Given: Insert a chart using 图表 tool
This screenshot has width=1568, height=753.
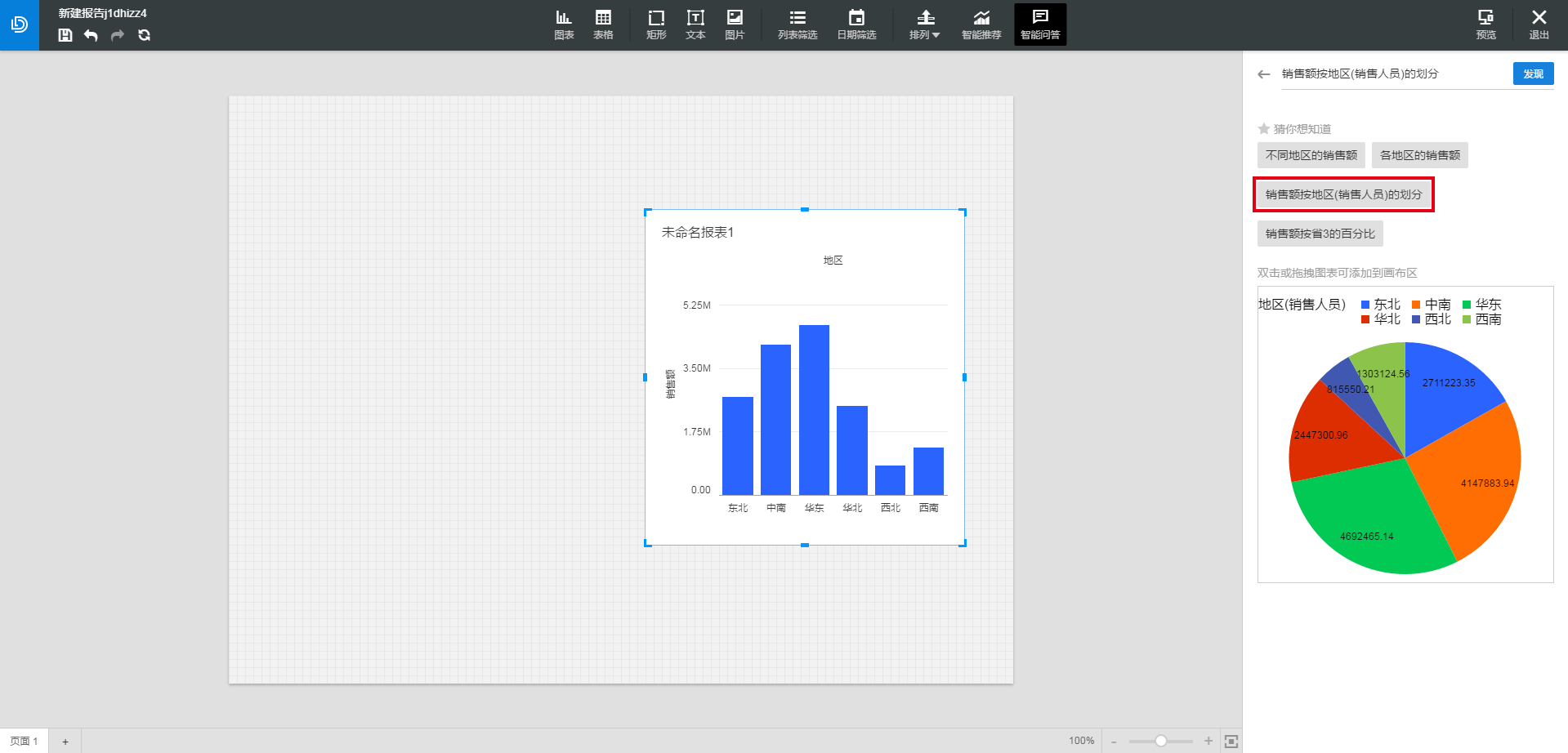Looking at the screenshot, I should [564, 25].
